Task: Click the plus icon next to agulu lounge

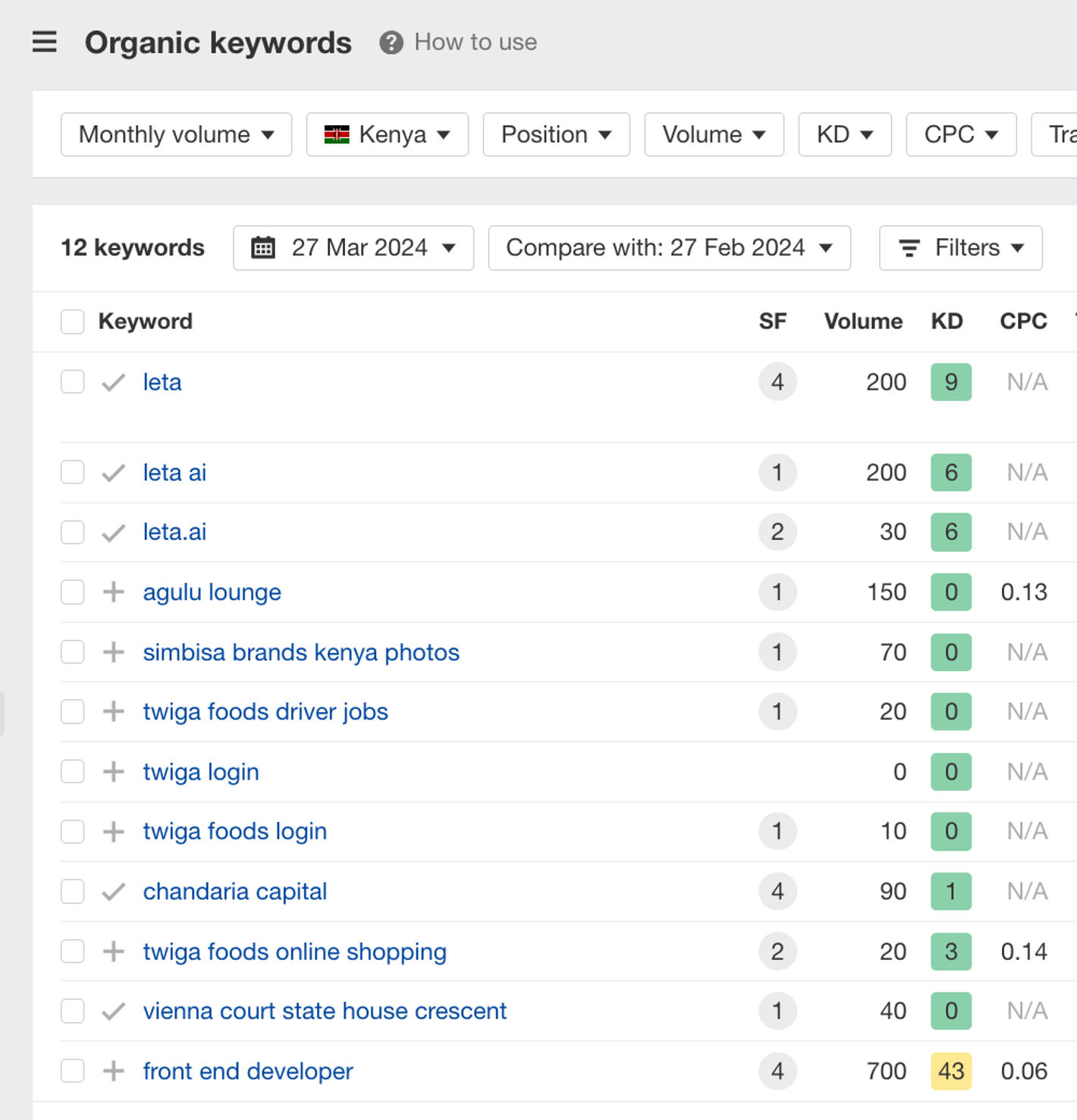Action: pyautogui.click(x=114, y=591)
